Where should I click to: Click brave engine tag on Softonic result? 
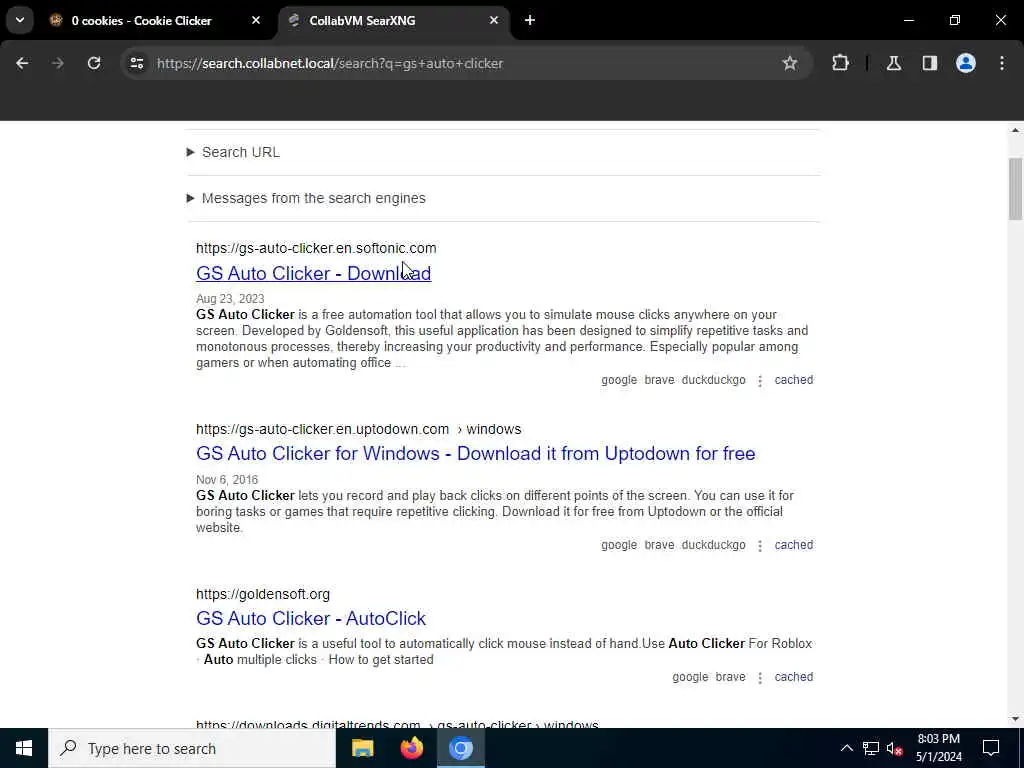coord(659,380)
